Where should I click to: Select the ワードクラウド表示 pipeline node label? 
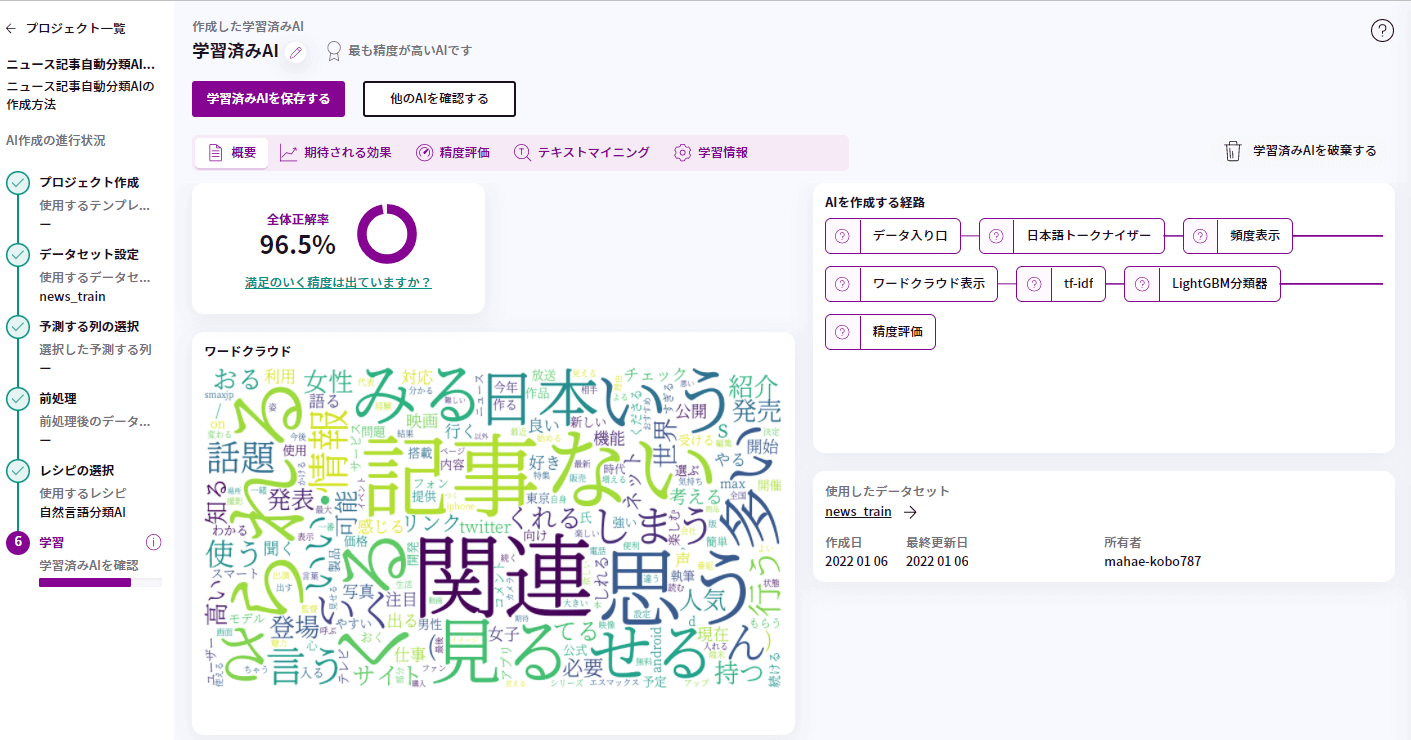point(928,284)
